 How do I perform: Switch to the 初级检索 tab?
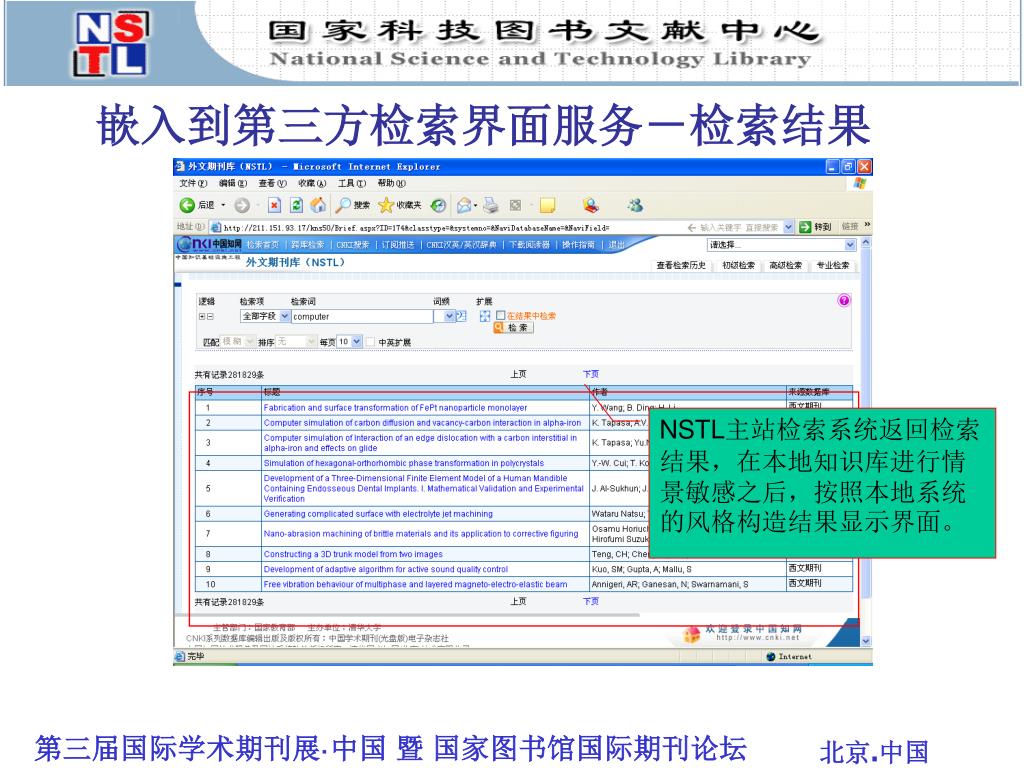pyautogui.click(x=738, y=265)
